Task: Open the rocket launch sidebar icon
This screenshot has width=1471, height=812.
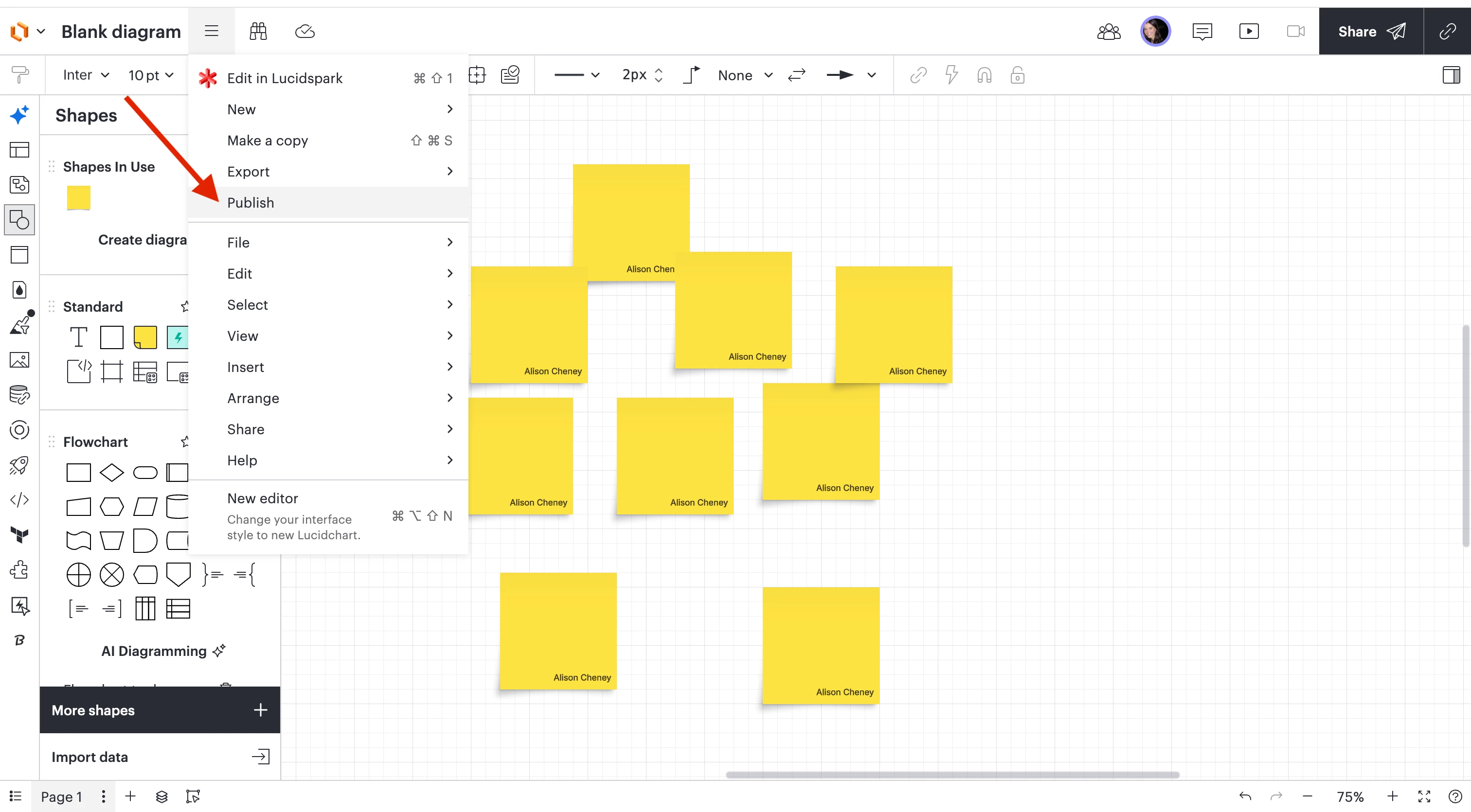Action: 19,465
